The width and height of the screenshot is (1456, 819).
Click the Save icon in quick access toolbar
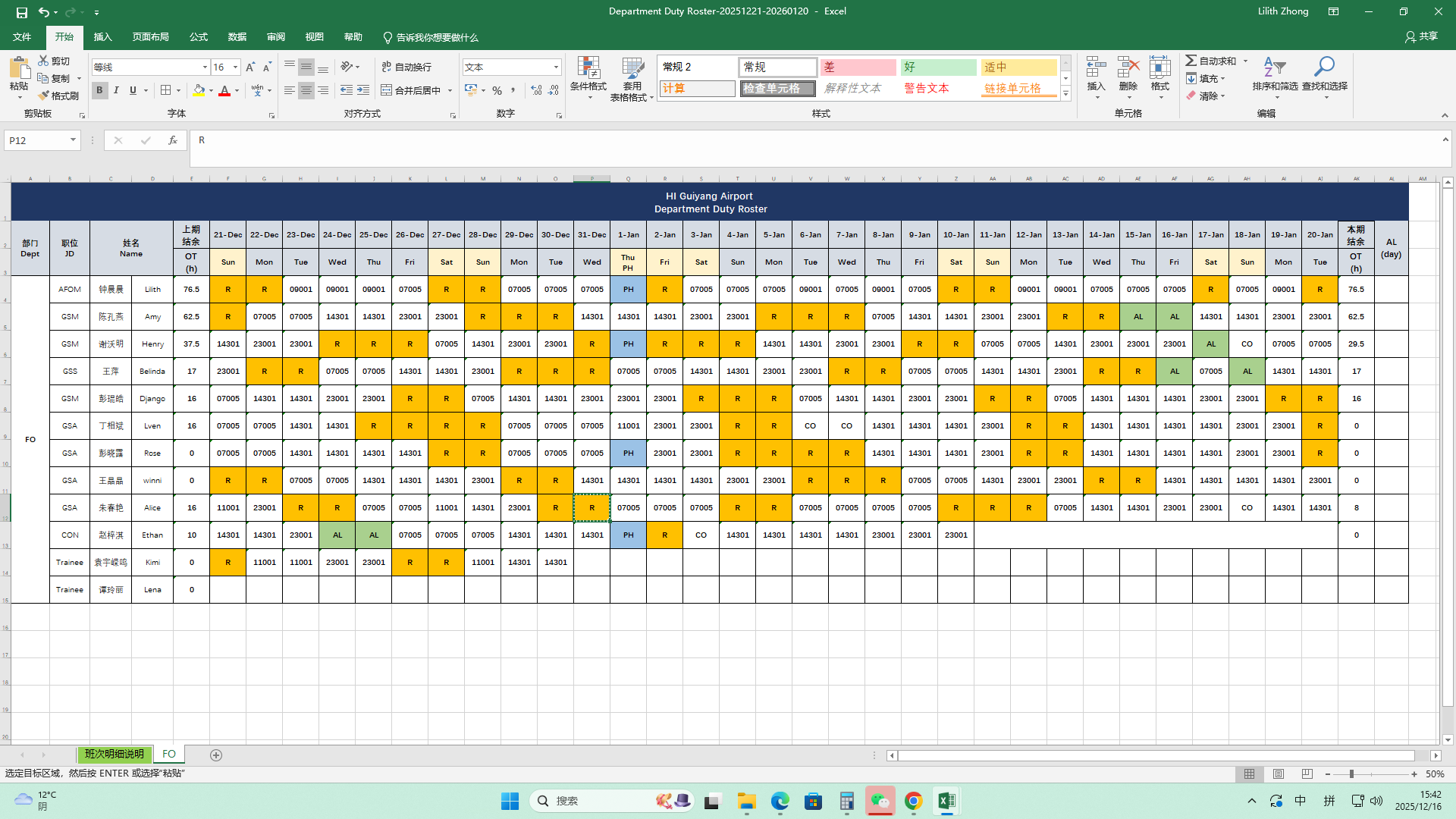click(x=22, y=11)
